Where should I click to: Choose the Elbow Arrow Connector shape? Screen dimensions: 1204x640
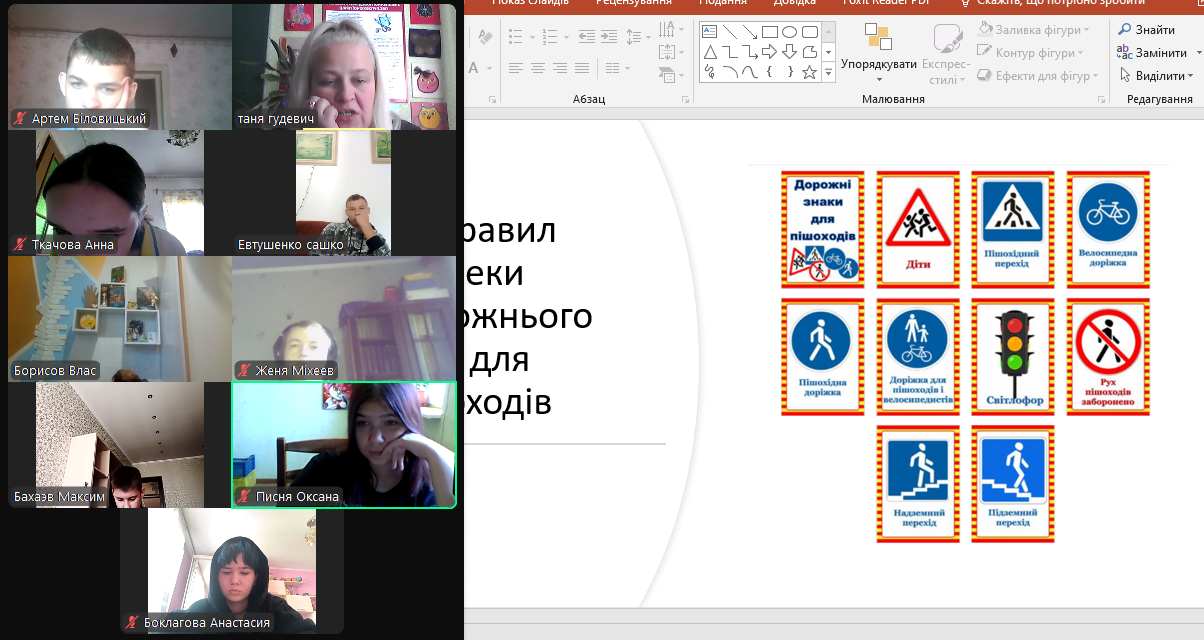click(750, 52)
